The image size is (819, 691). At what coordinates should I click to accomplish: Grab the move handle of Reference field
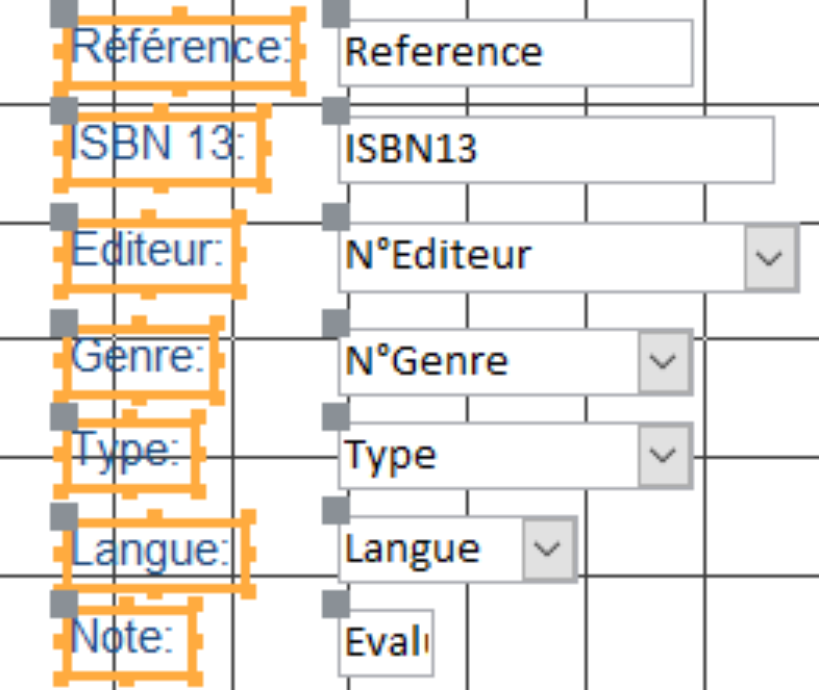336,14
